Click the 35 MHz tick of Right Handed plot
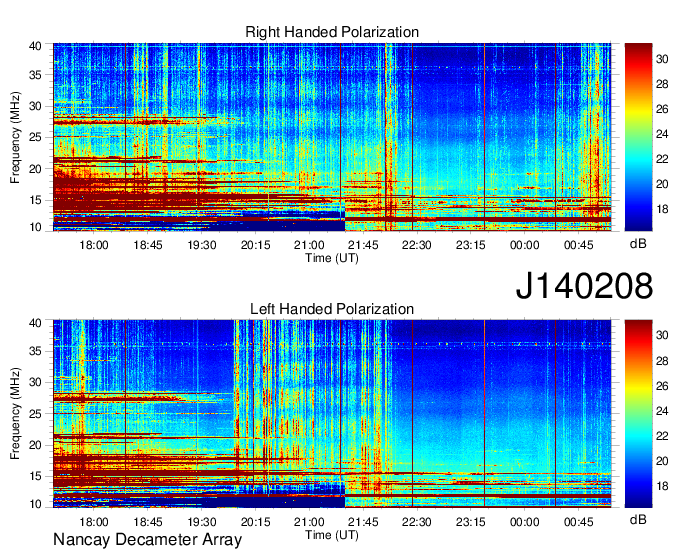 [35, 75]
